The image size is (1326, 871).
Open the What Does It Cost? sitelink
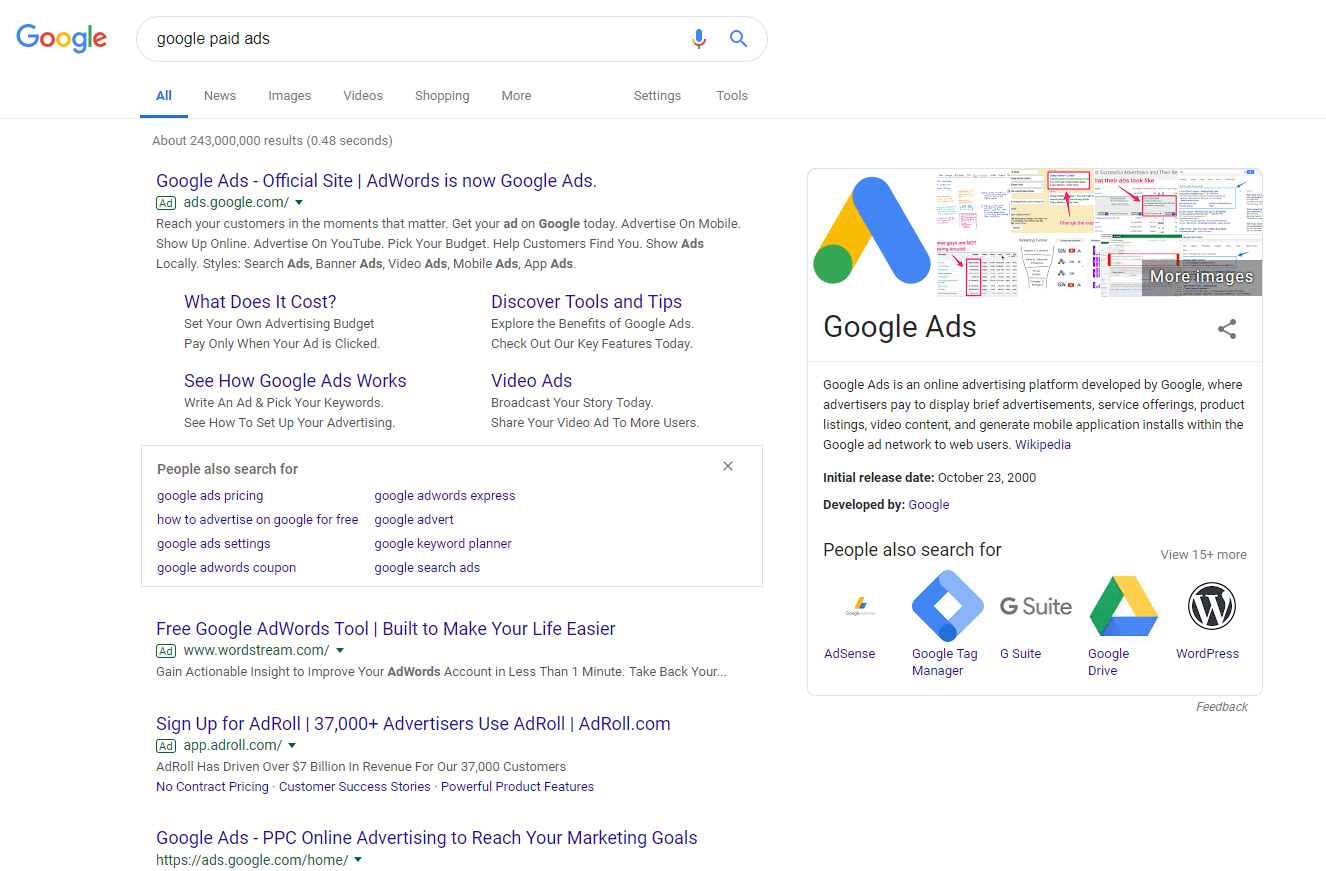(260, 302)
